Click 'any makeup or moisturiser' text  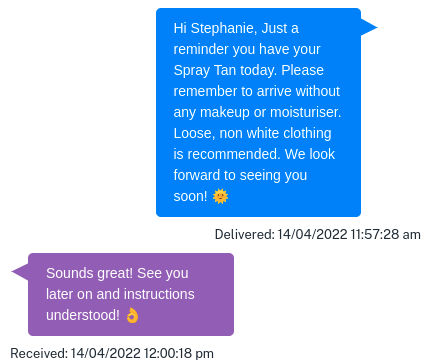[256, 112]
